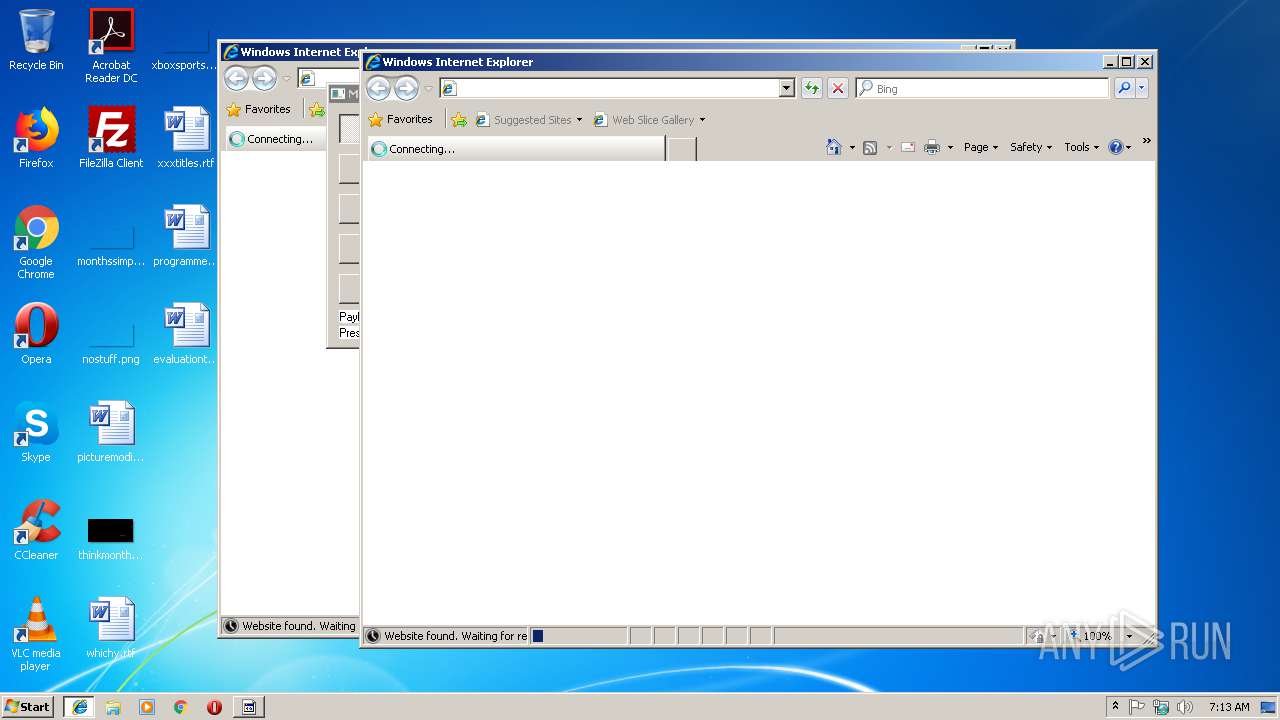1280x720 pixels.
Task: Open VLC media player desktop shortcut
Action: [x=36, y=635]
